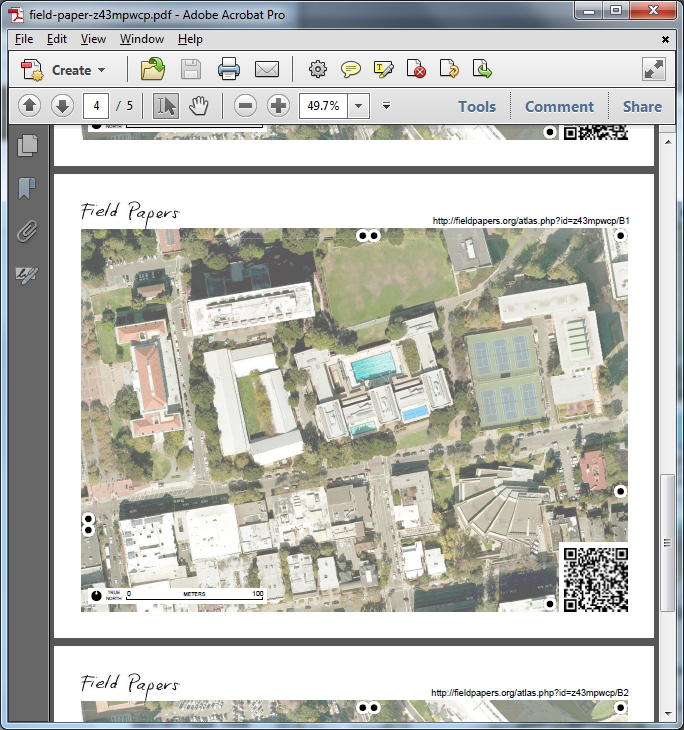This screenshot has width=684, height=730.
Task: Open the Comment pane
Action: pos(559,107)
